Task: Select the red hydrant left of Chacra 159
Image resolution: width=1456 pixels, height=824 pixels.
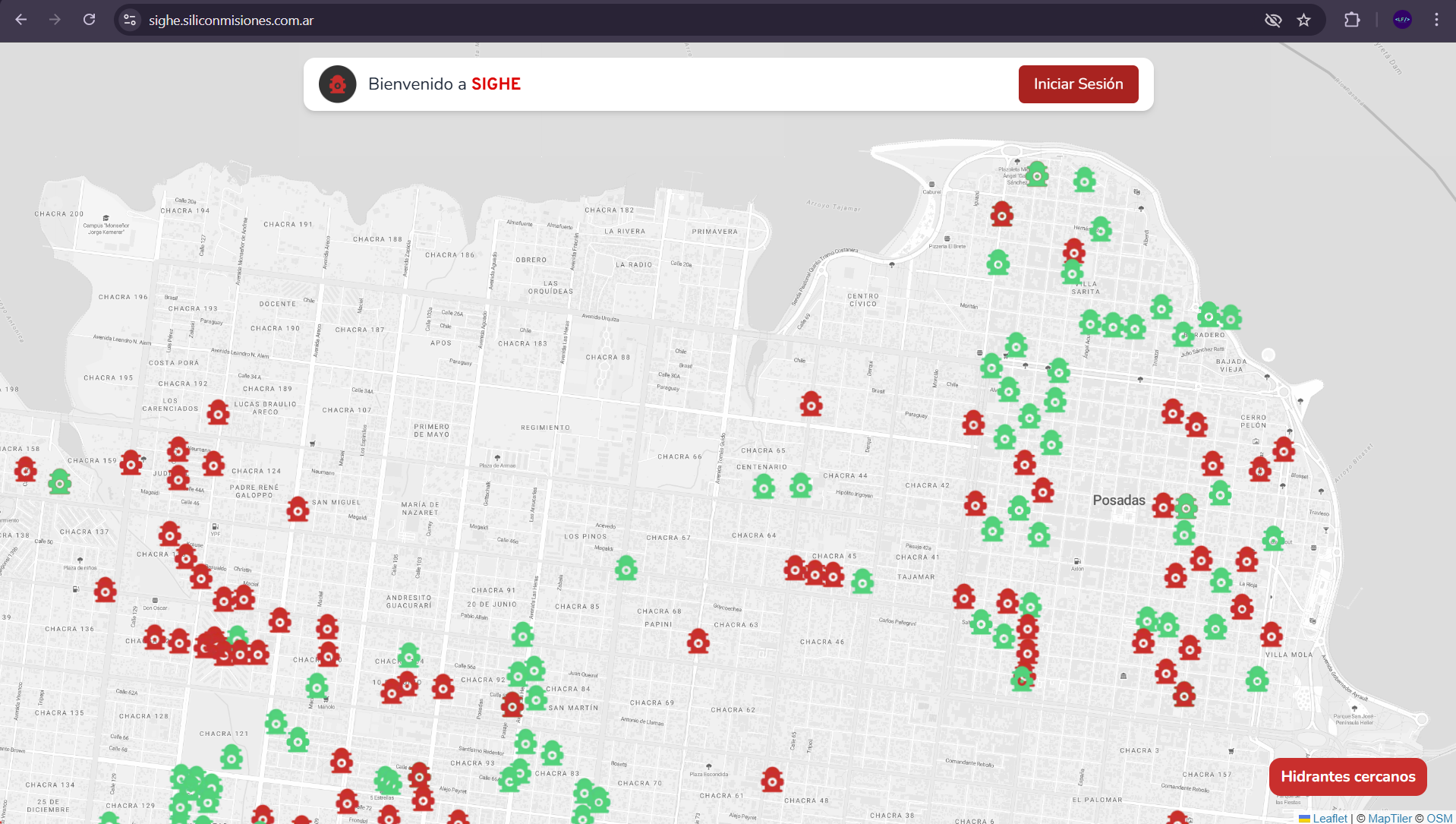Action: click(x=26, y=469)
